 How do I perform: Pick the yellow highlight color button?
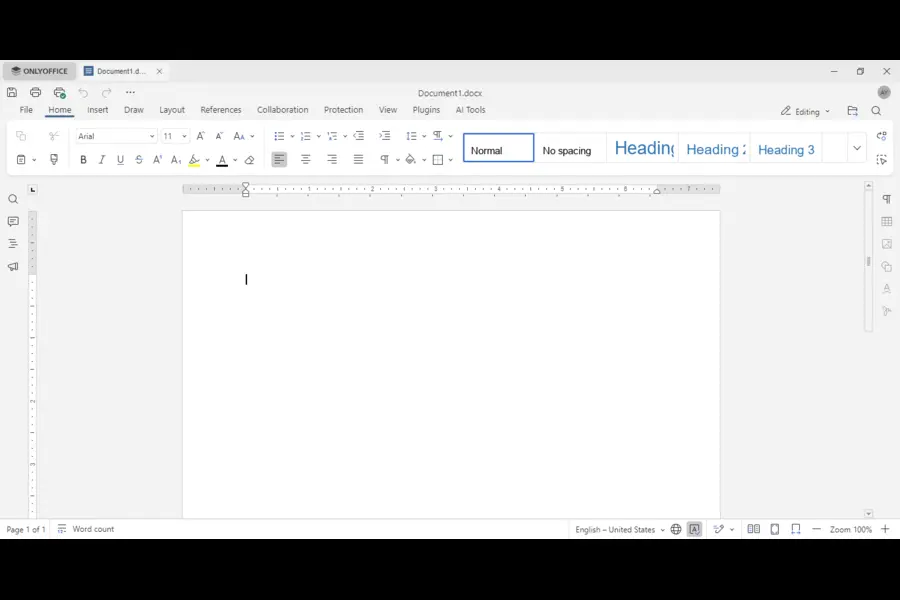[195, 160]
